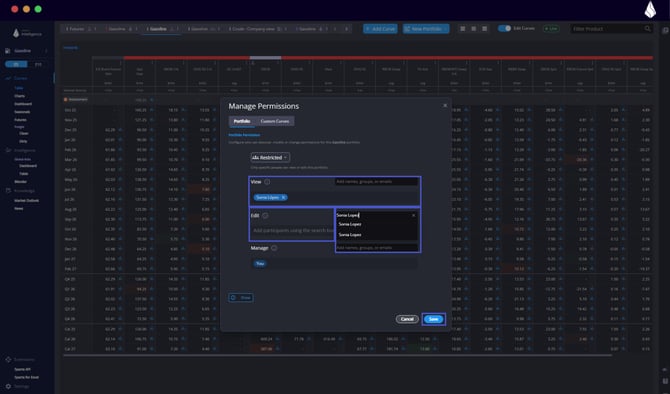The height and width of the screenshot is (394, 670).
Task: Click the horizontal table scrollbar
Action: click(x=338, y=356)
